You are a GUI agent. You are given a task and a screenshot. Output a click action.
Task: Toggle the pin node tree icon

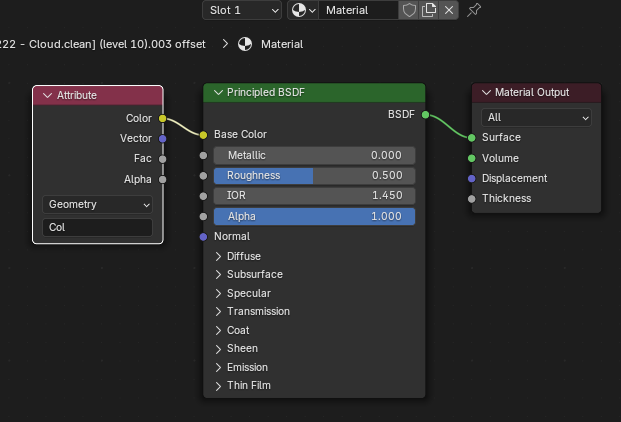pyautogui.click(x=474, y=10)
